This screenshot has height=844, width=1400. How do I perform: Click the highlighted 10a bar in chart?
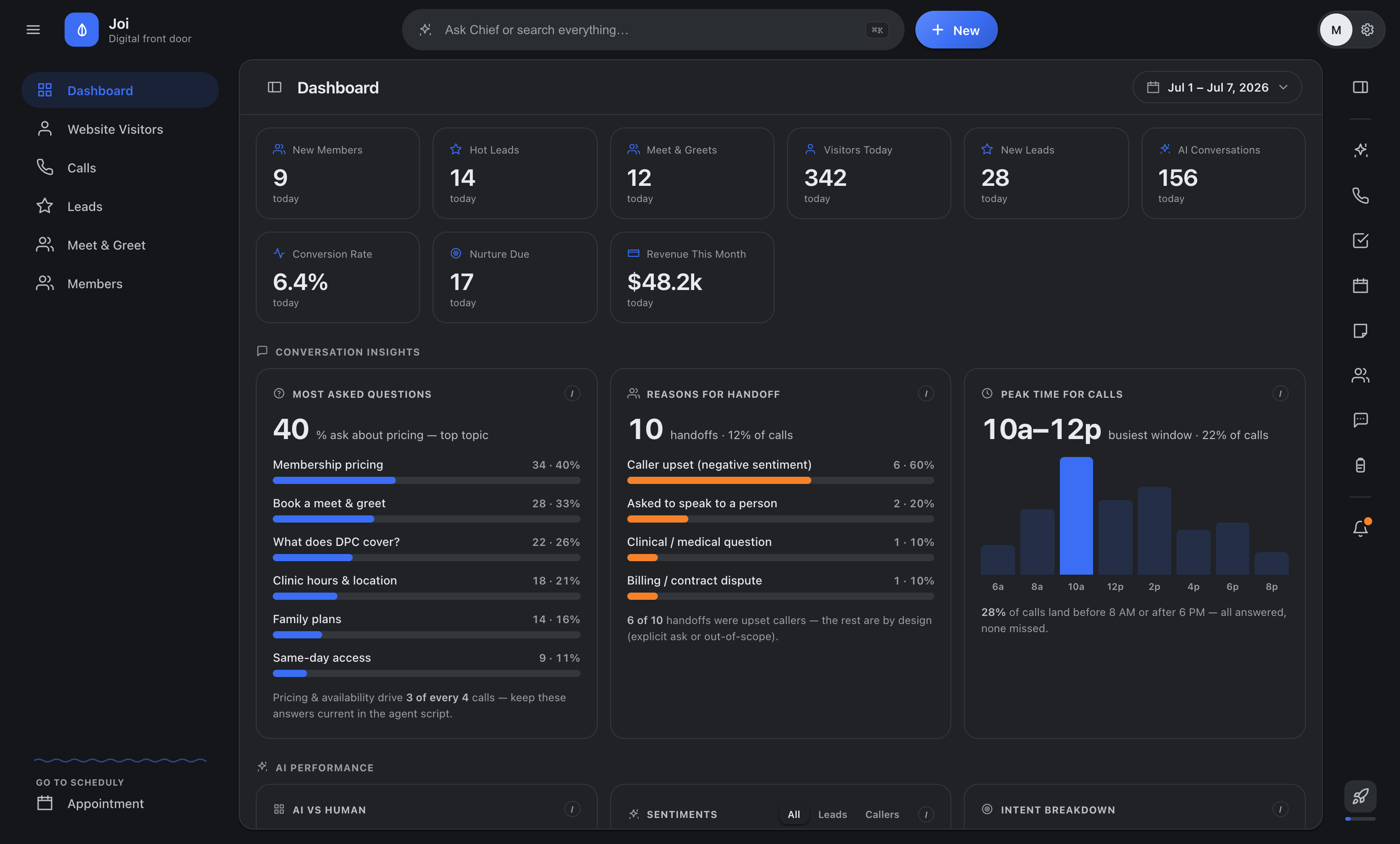1076,515
